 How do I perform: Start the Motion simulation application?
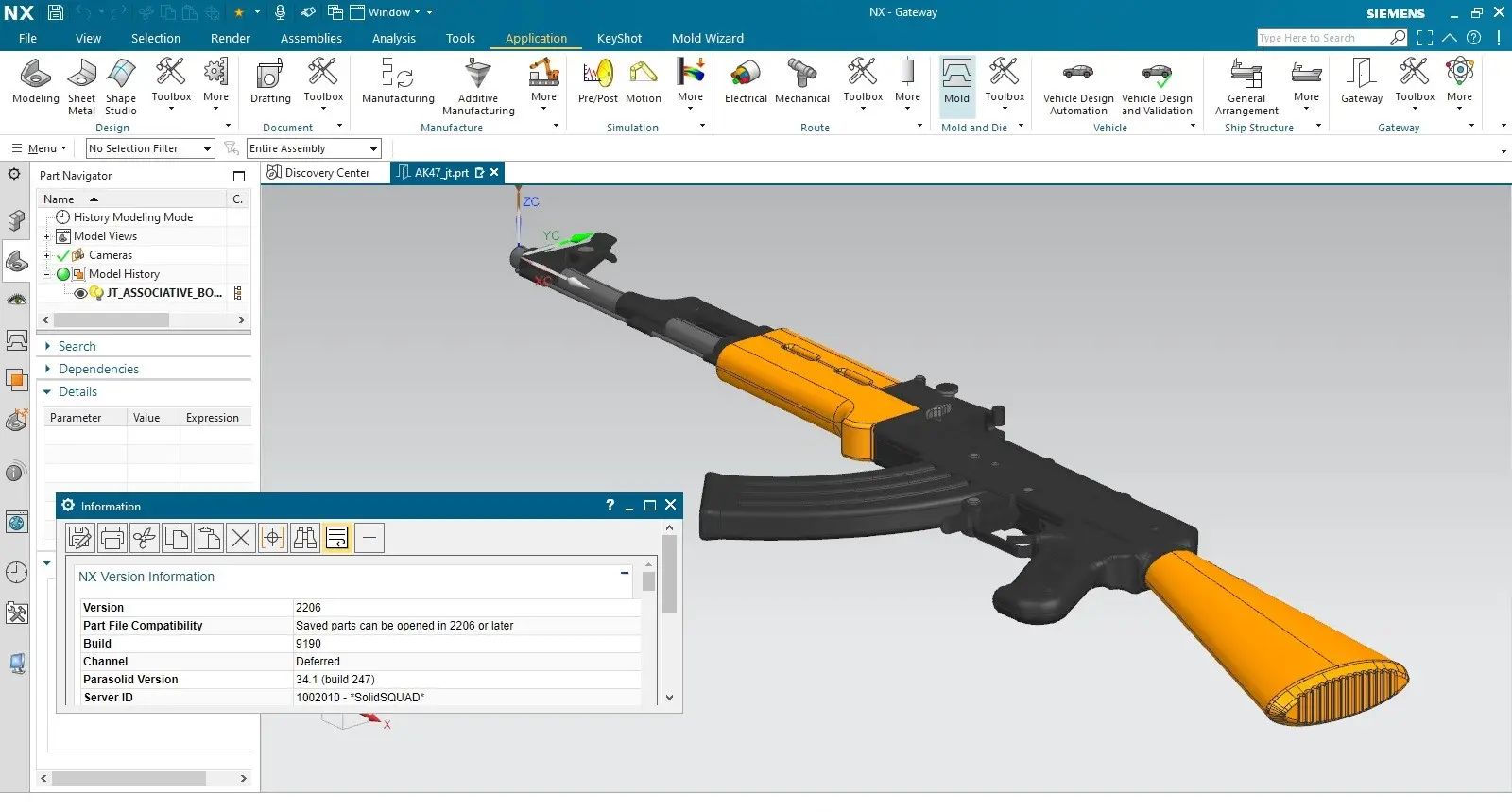click(x=644, y=81)
